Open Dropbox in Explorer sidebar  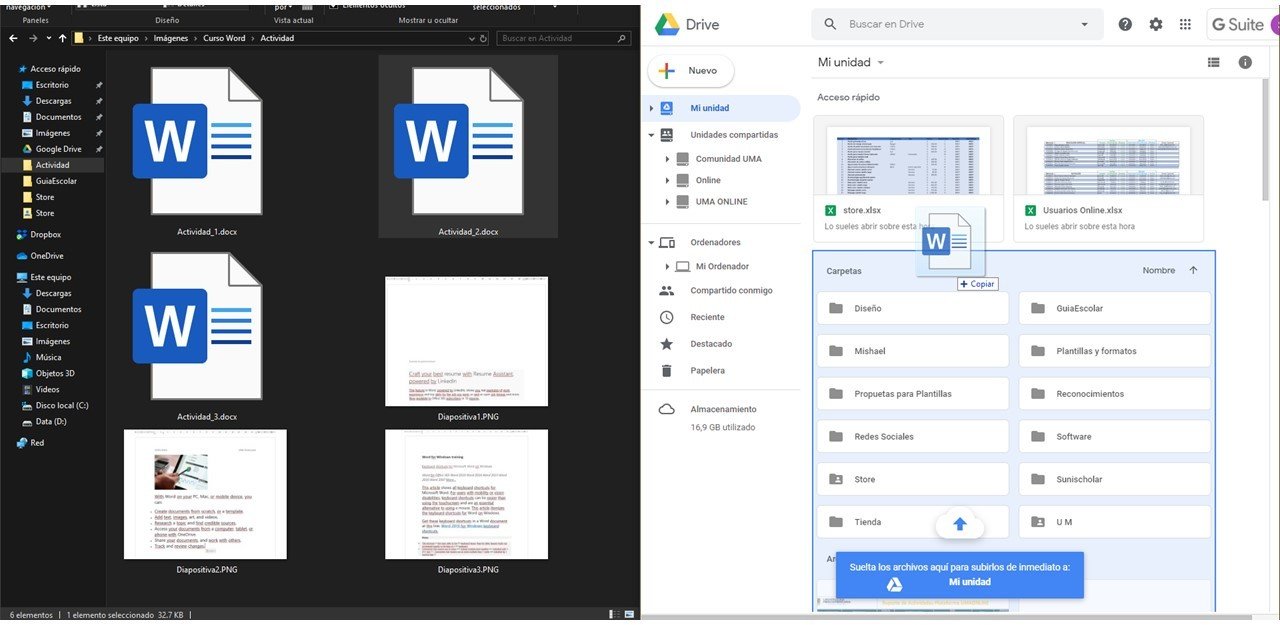46,235
